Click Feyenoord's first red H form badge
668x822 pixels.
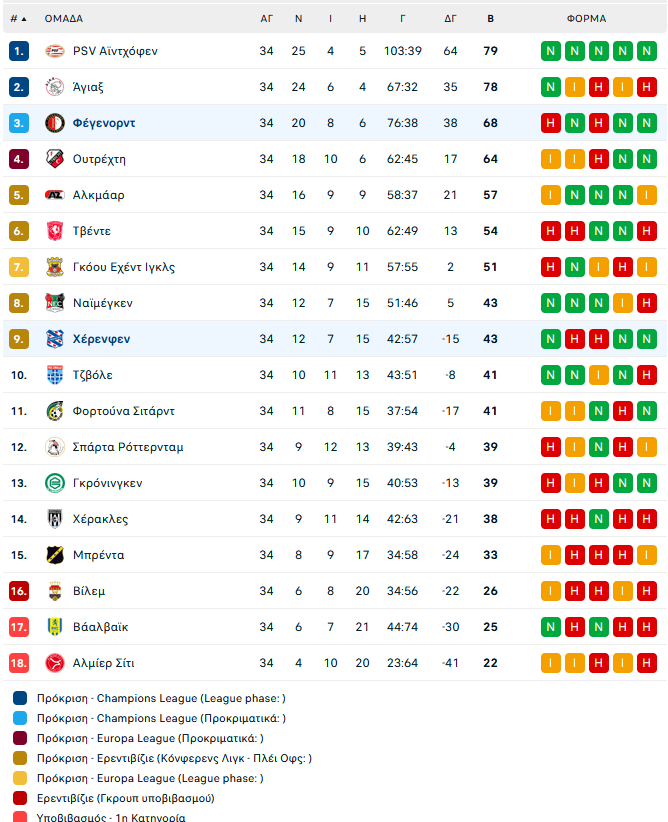point(551,123)
